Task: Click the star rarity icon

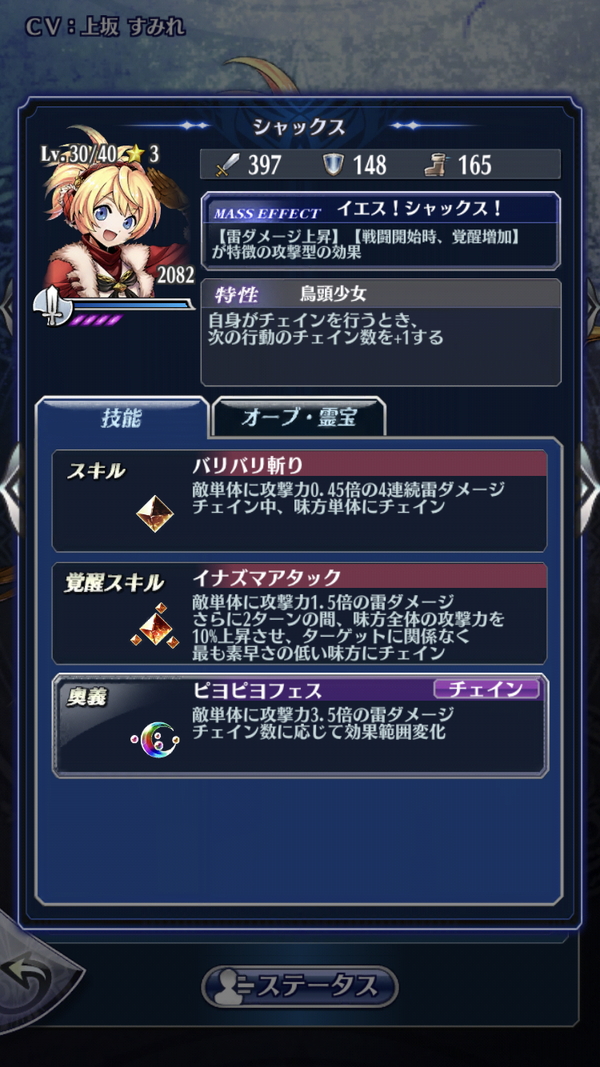Action: [135, 154]
